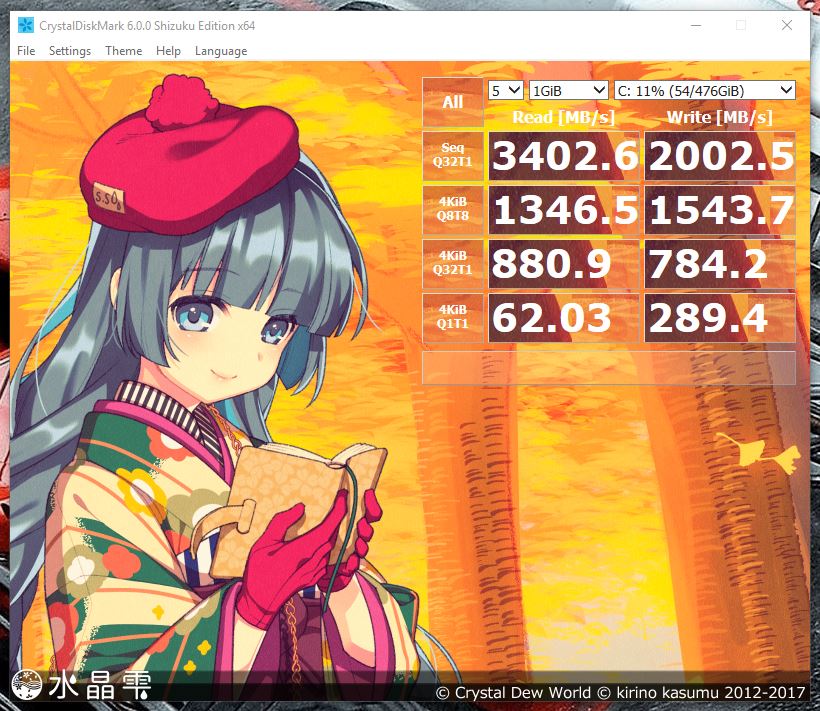Viewport: 820px width, 711px height.
Task: Run all benchmarks with All button
Action: [x=453, y=102]
